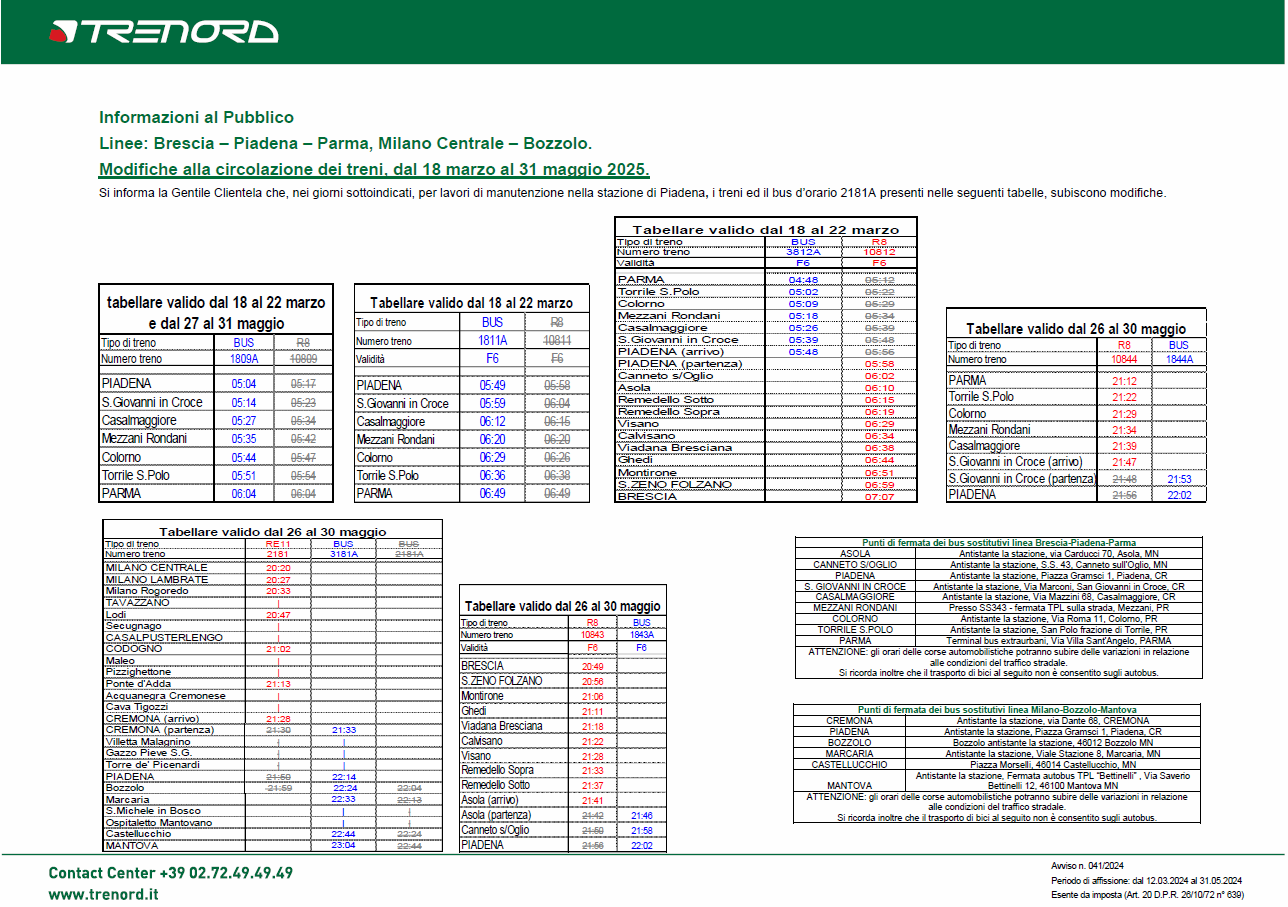Click the 04:48 Parma bus departure time
This screenshot has height=907, width=1288.
click(x=803, y=280)
